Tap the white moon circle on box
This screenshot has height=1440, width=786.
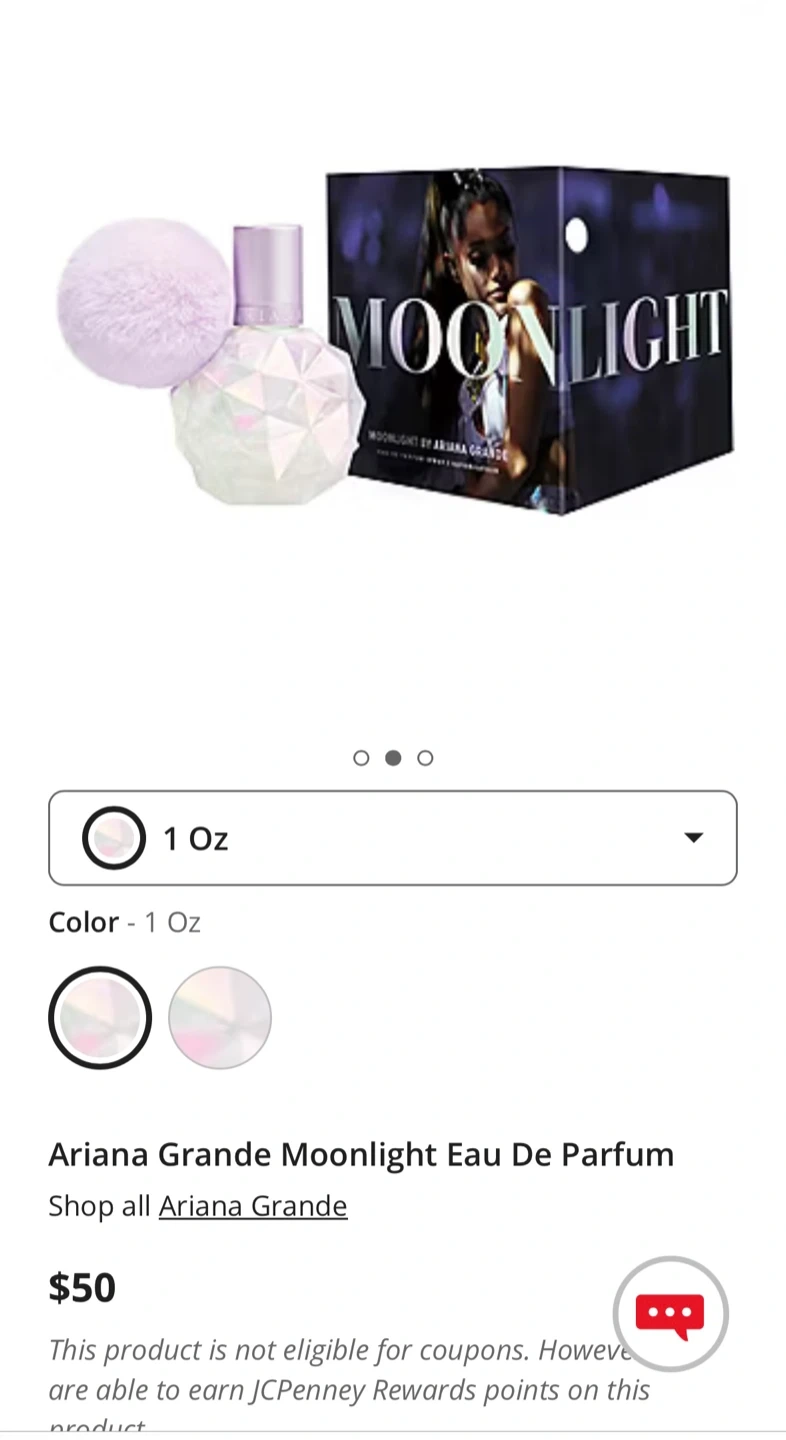[576, 236]
